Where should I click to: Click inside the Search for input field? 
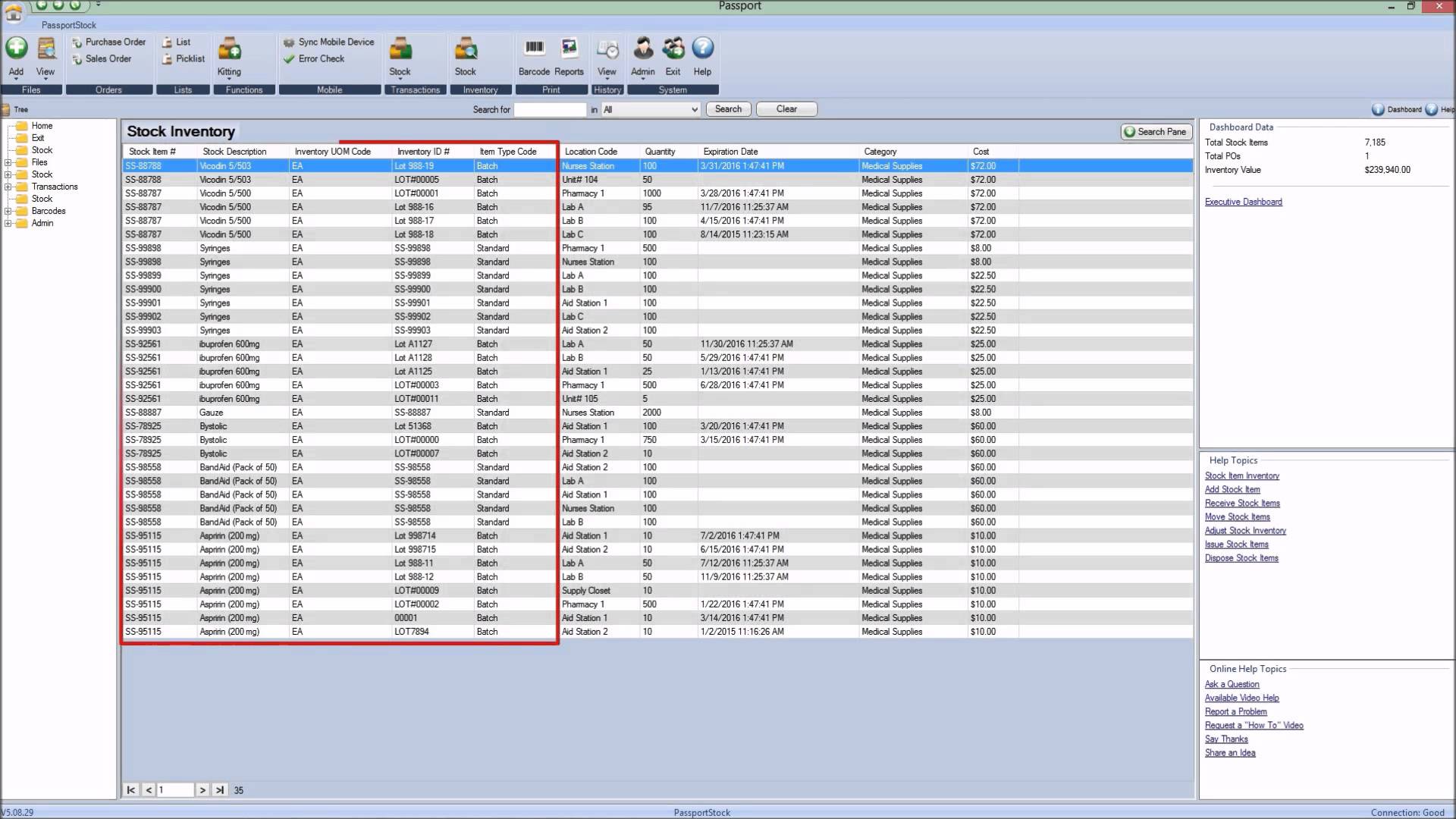pos(551,109)
